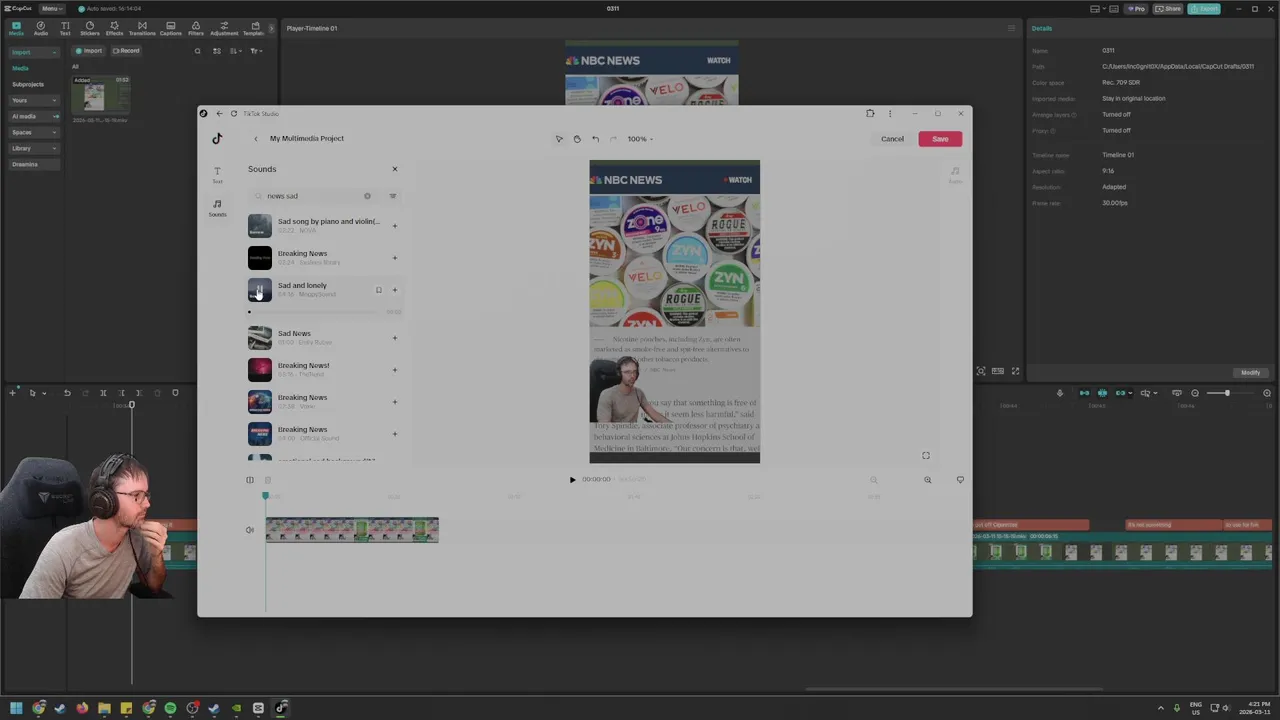1280x720 pixels.
Task: Switch to CapCut Transitions tab
Action: coord(142,28)
